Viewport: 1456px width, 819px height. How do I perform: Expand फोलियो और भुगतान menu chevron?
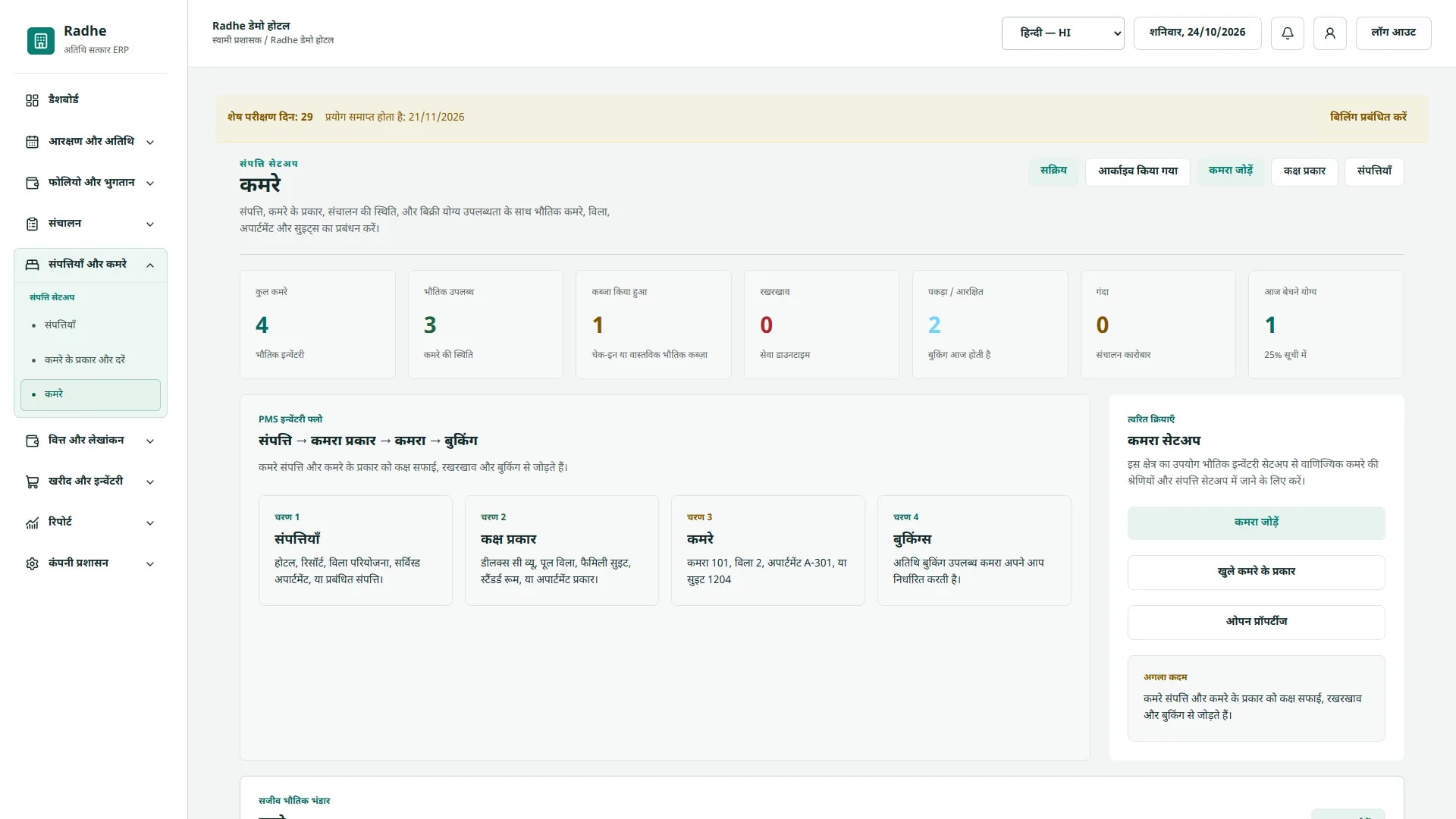150,183
